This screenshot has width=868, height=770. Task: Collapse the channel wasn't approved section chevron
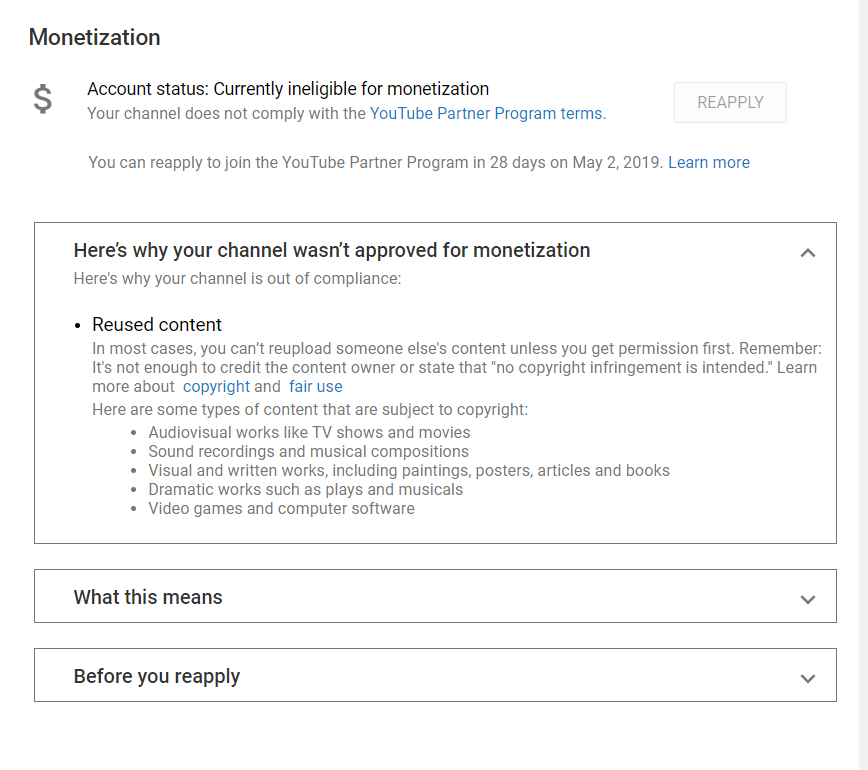point(808,253)
